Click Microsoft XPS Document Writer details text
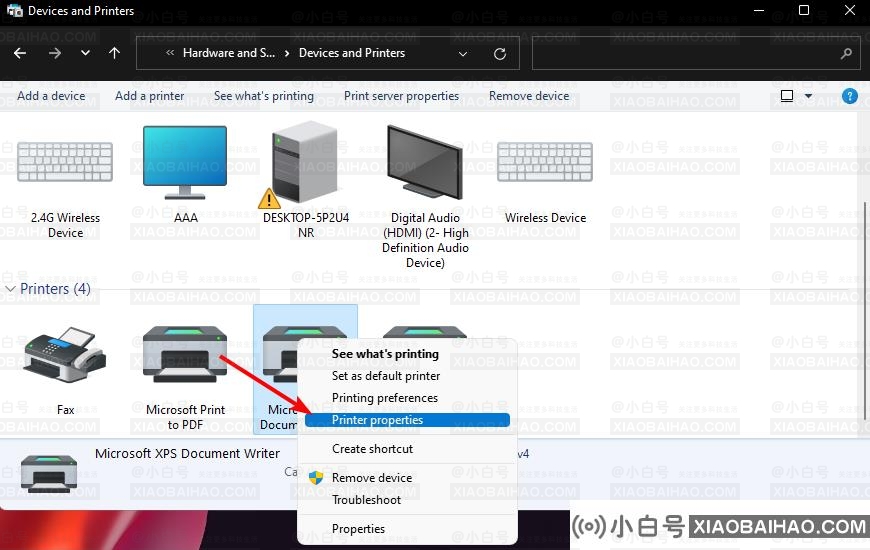The image size is (870, 550). pos(187,453)
